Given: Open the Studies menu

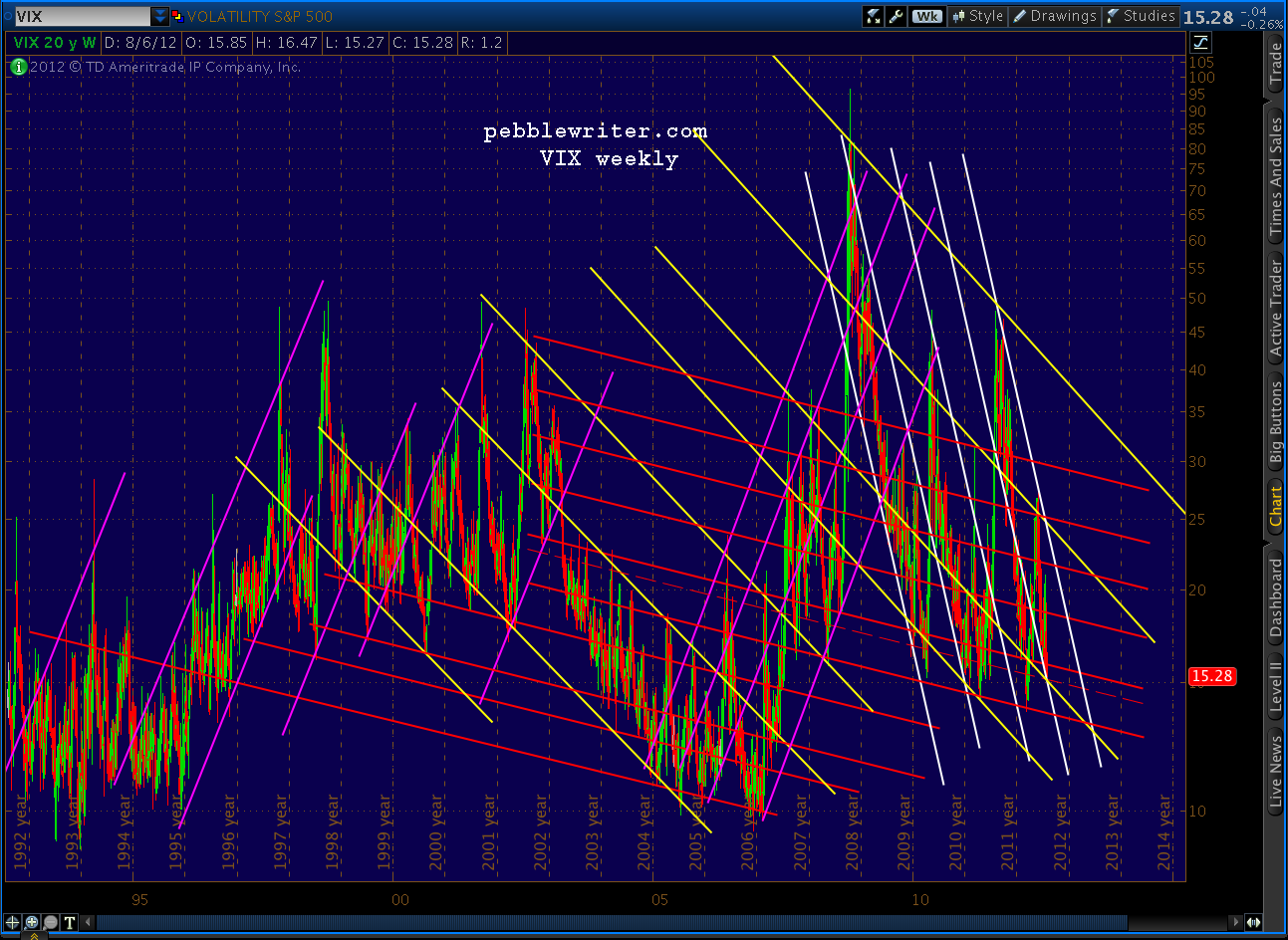Looking at the screenshot, I should click(x=1141, y=16).
